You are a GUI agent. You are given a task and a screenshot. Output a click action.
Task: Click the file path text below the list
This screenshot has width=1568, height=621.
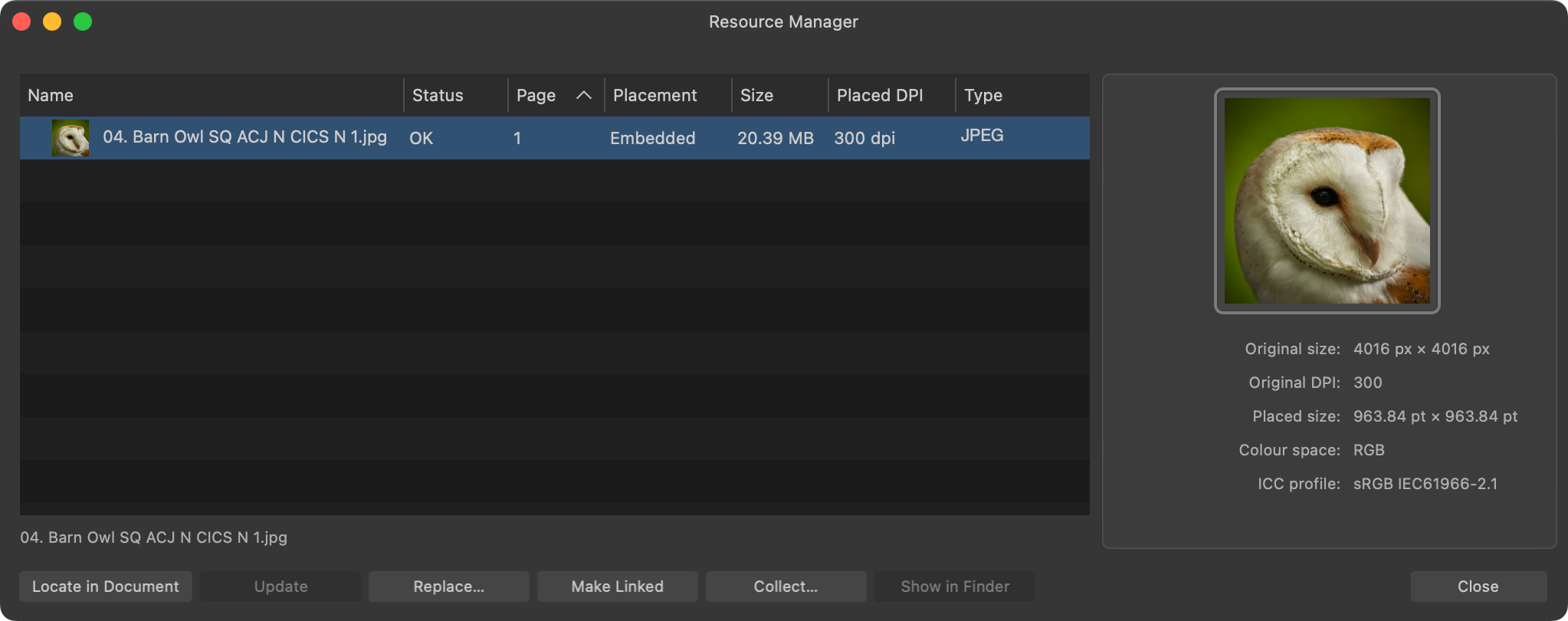click(x=153, y=537)
